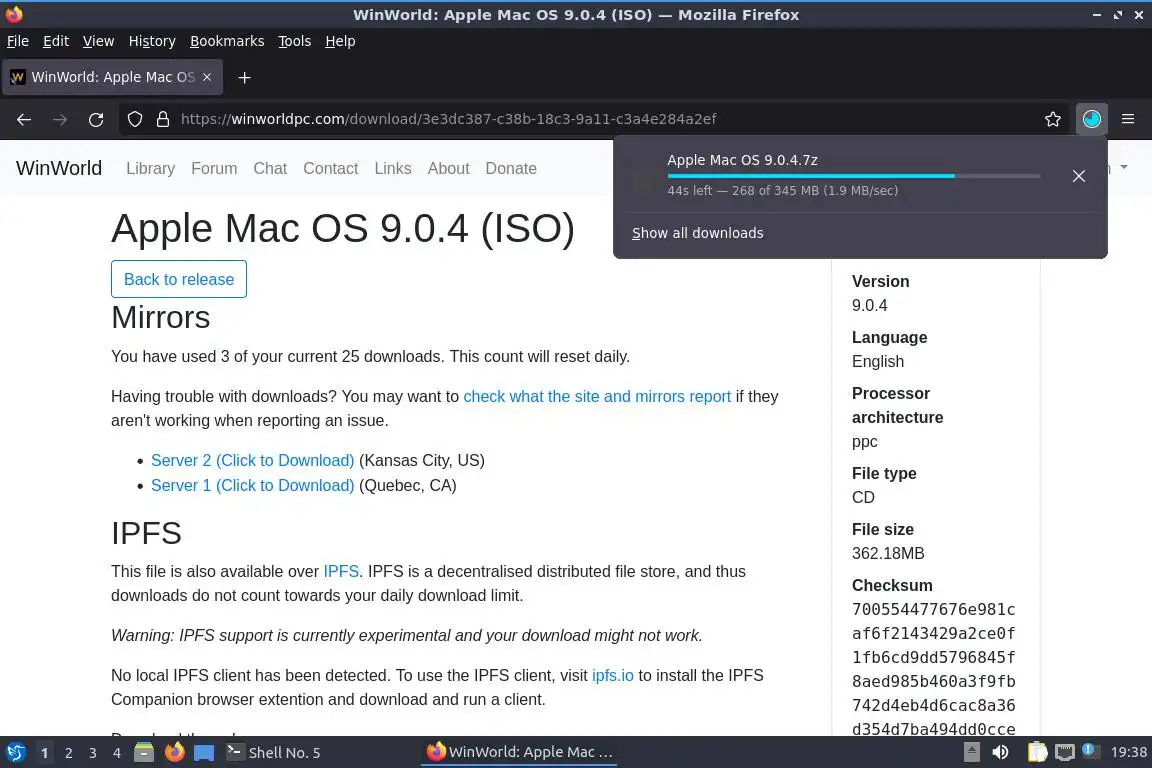Viewport: 1152px width, 768px height.
Task: Click the WinWorld Firefox taskbar button
Action: (519, 753)
